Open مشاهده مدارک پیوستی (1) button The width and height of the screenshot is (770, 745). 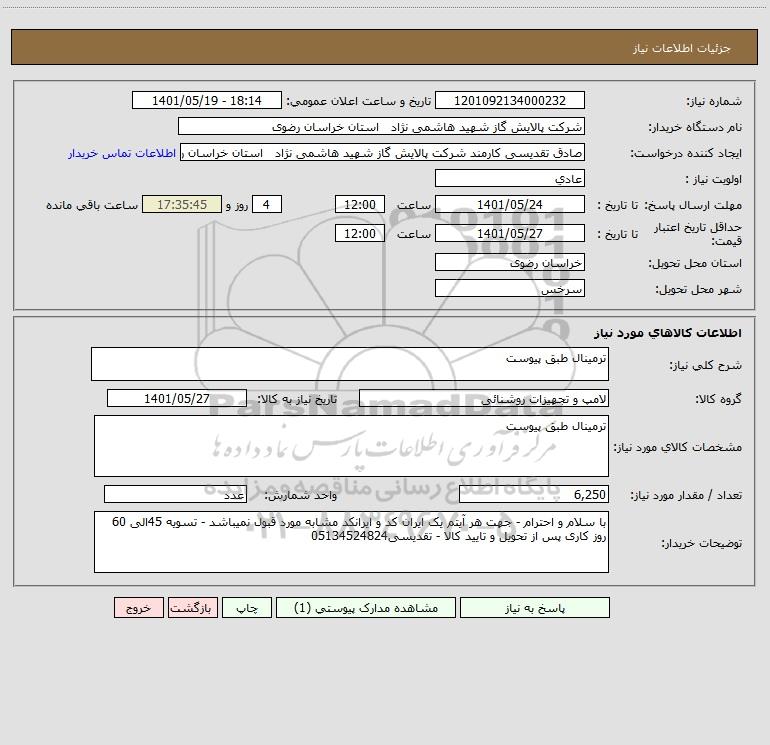point(366,607)
